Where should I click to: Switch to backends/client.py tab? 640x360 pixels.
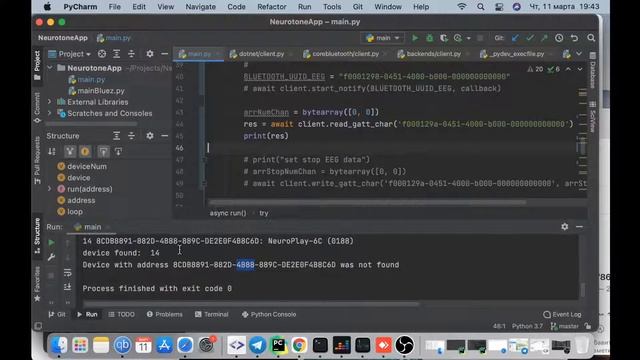[433, 54]
